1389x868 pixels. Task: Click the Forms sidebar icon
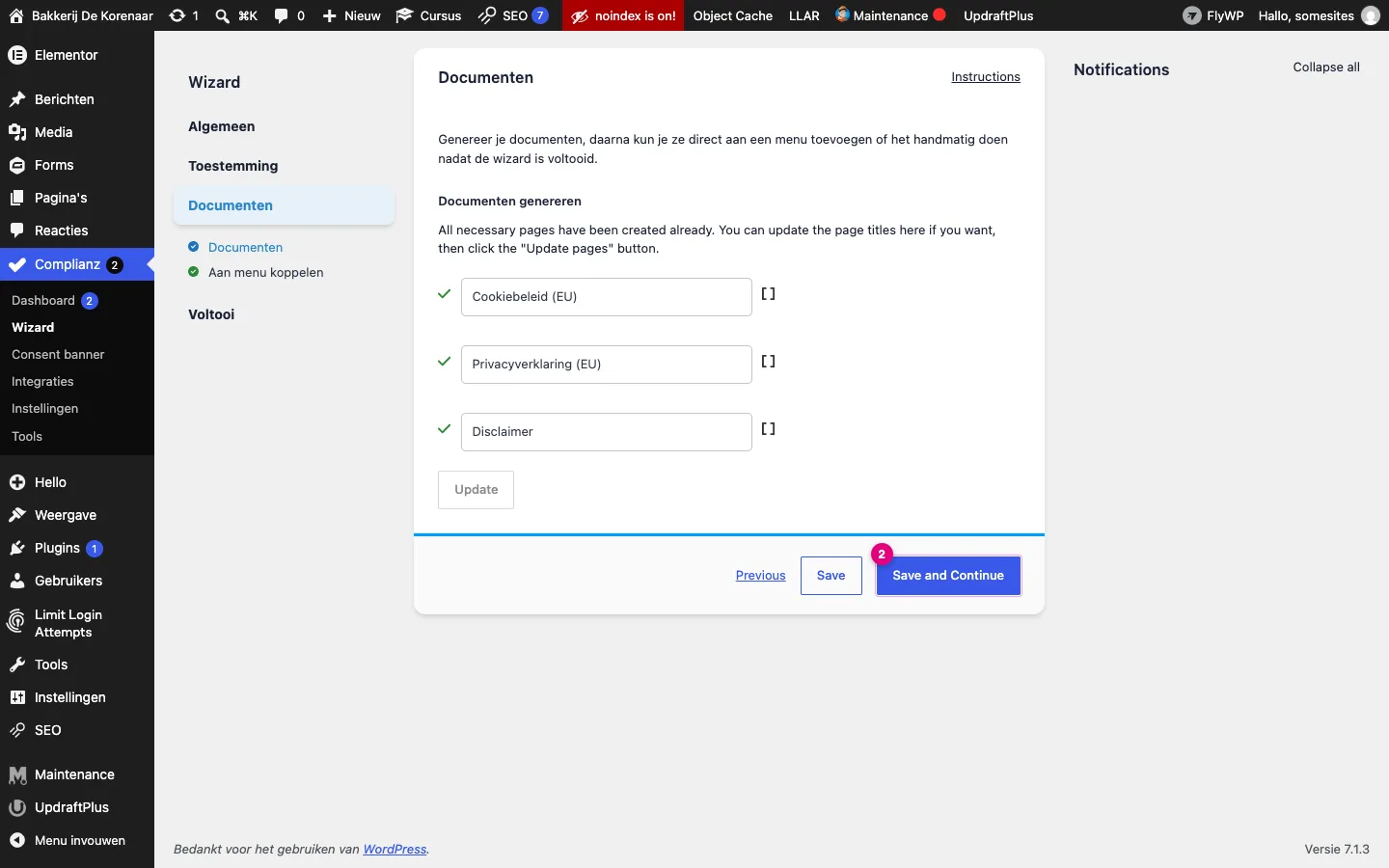[x=17, y=165]
